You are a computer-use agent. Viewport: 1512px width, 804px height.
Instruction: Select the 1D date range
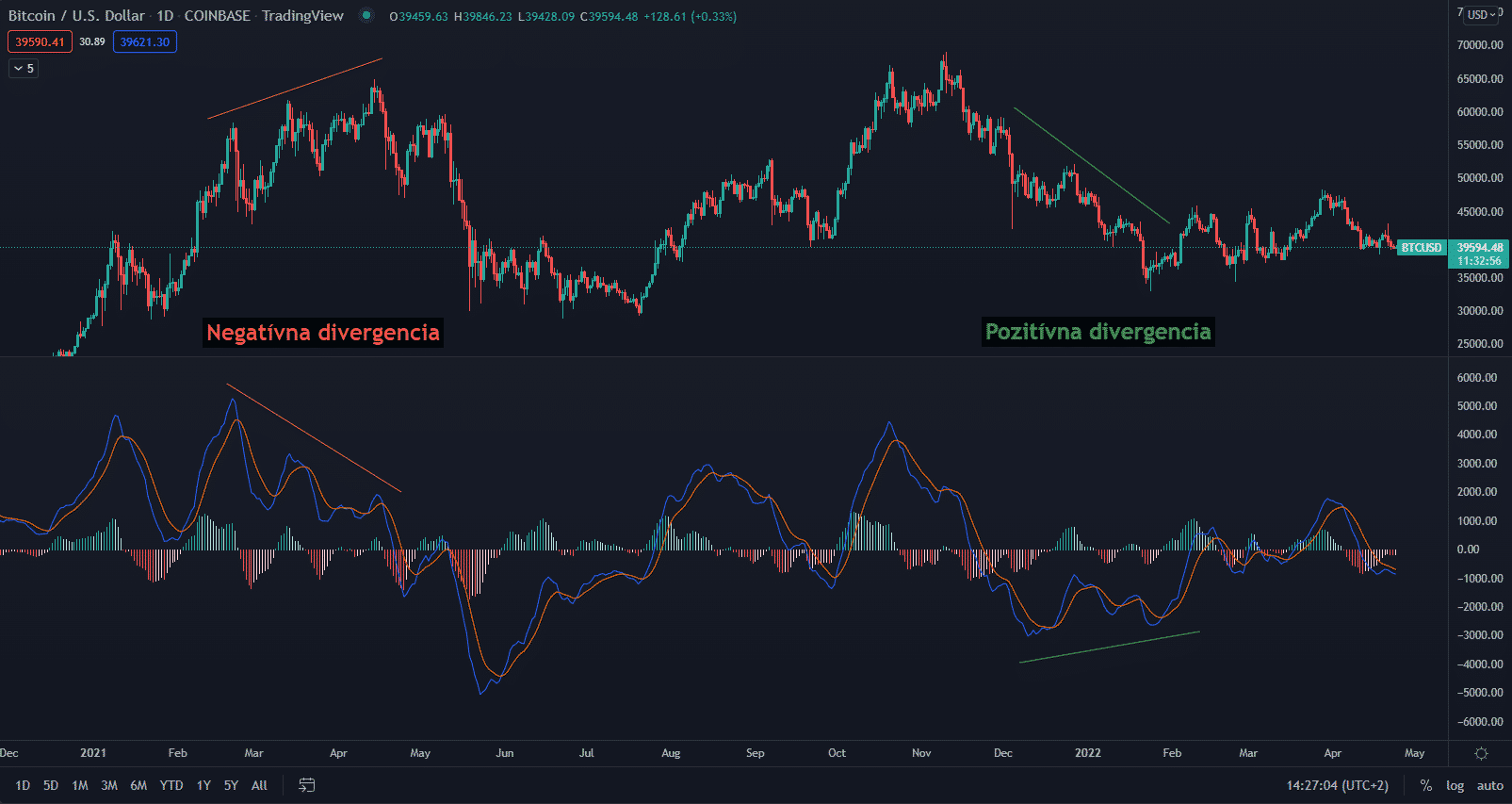click(23, 785)
